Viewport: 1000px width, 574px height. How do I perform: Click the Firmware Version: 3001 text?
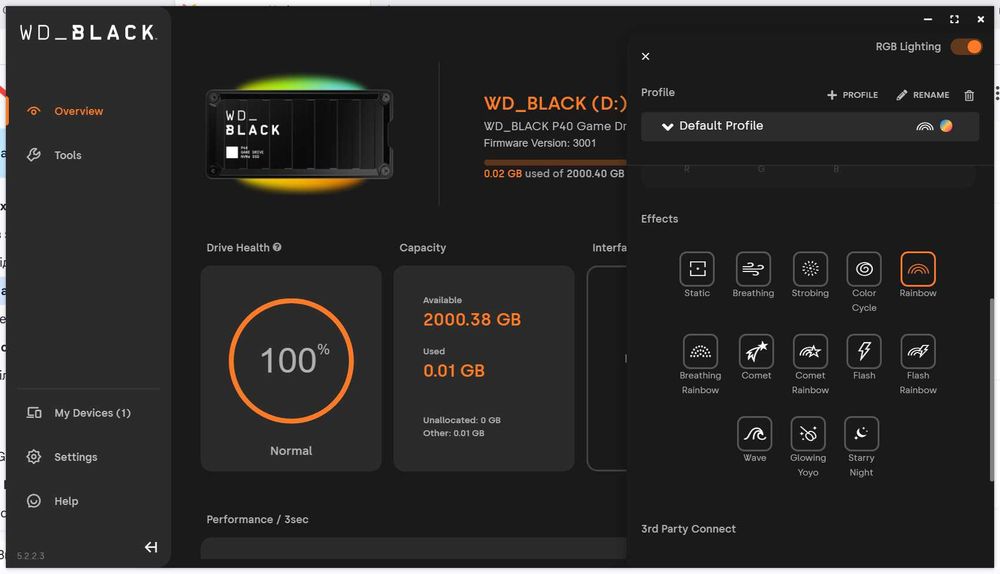pos(540,144)
